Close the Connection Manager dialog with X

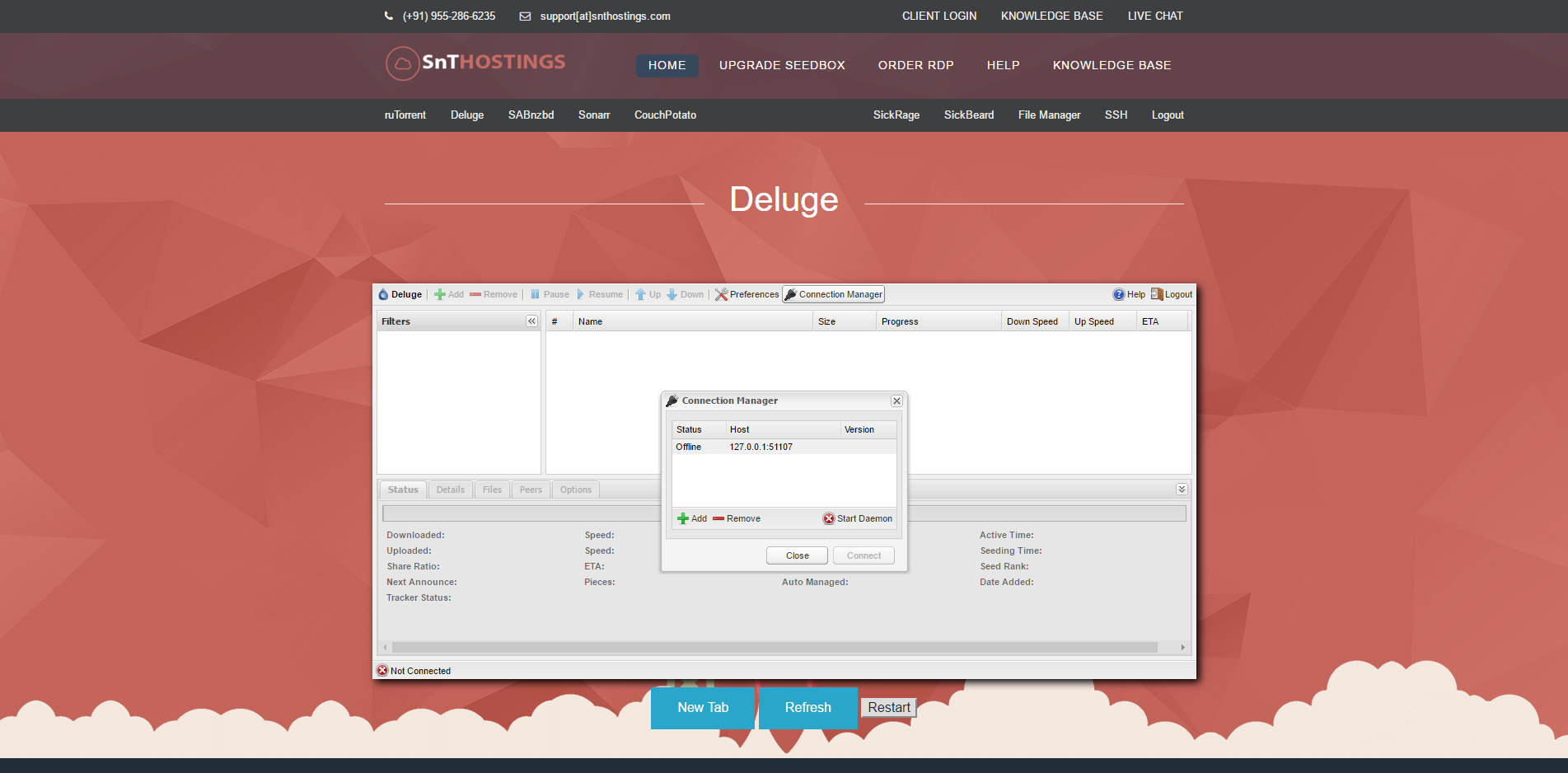[x=896, y=401]
